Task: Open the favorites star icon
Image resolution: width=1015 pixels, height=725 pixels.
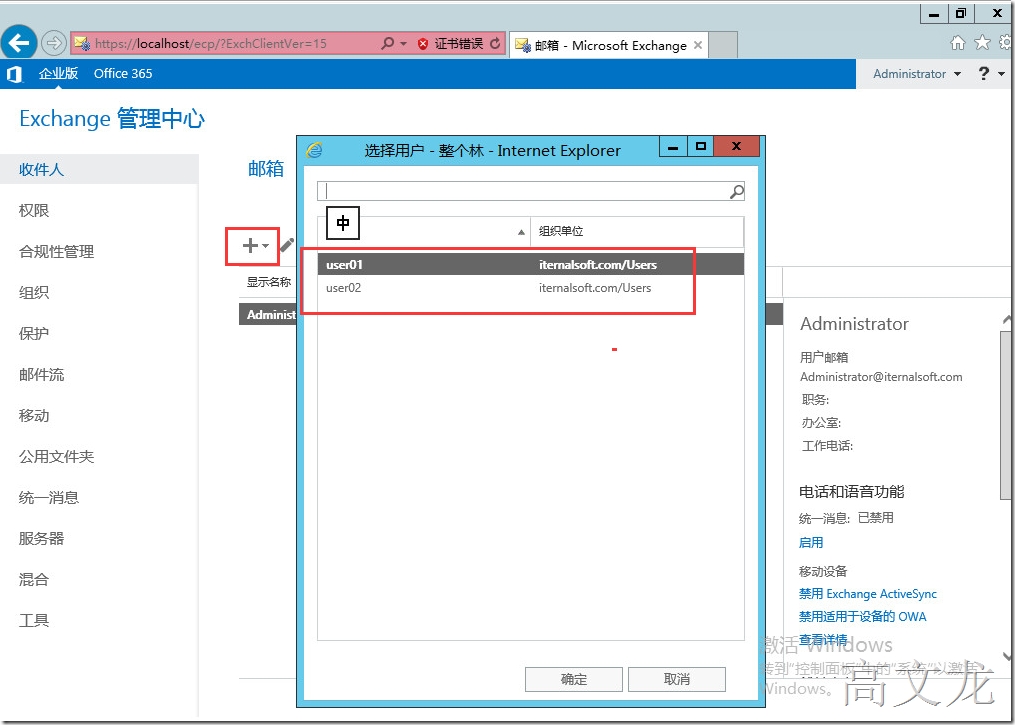Action: pos(982,43)
